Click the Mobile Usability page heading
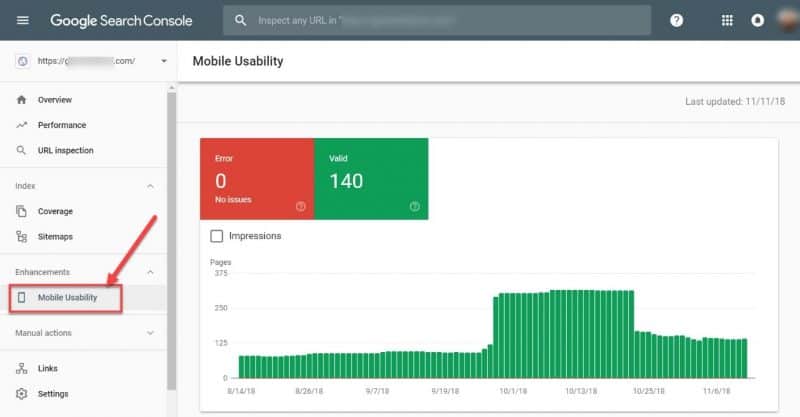 238,61
